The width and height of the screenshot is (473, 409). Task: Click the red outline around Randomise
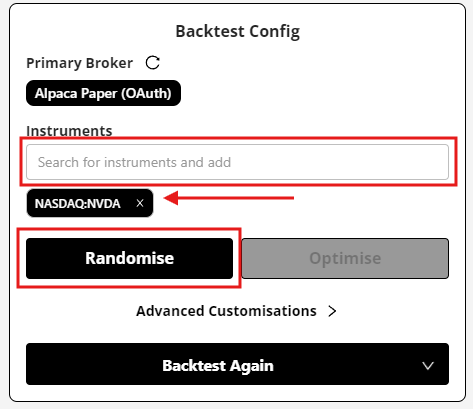[129, 229]
